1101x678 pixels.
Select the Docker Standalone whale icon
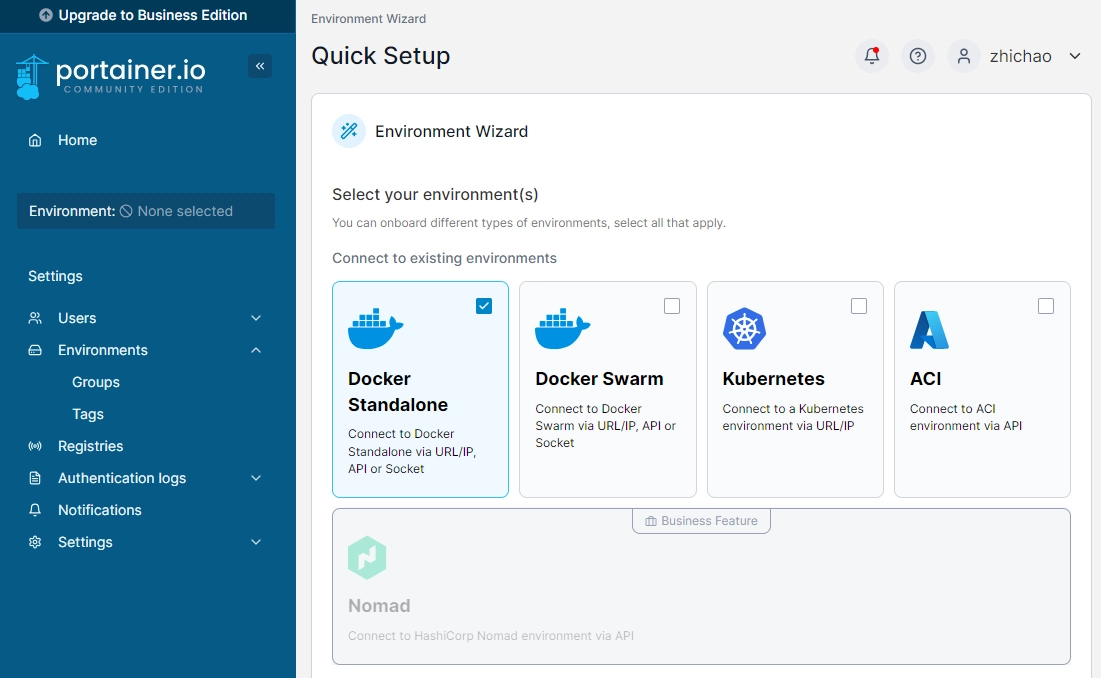point(375,327)
